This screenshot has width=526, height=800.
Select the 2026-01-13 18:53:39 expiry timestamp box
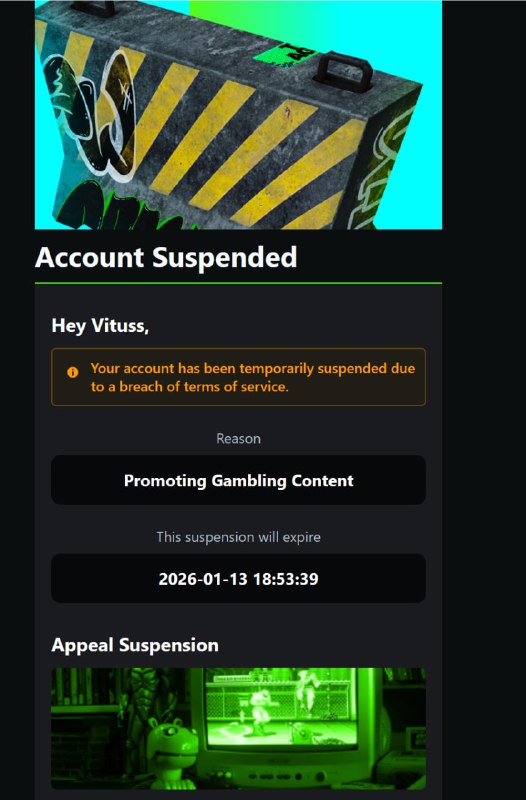point(238,579)
